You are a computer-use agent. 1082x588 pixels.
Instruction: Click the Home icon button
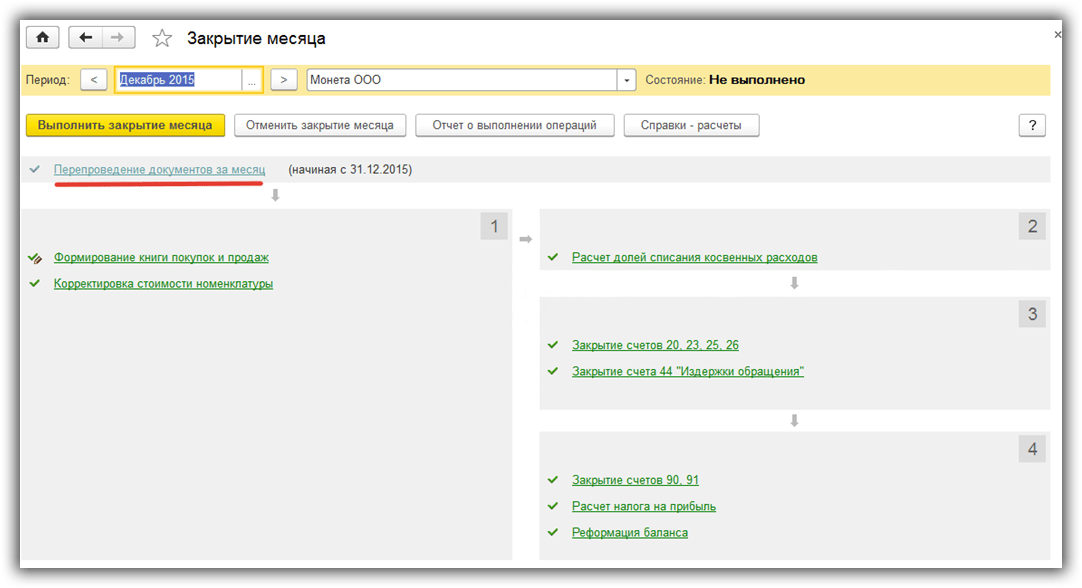point(42,38)
